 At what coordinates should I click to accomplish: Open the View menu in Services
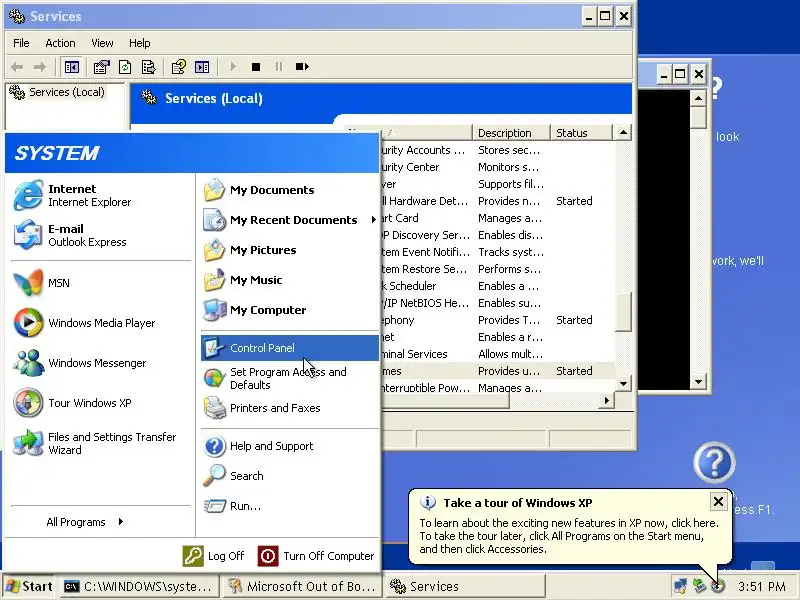point(102,43)
